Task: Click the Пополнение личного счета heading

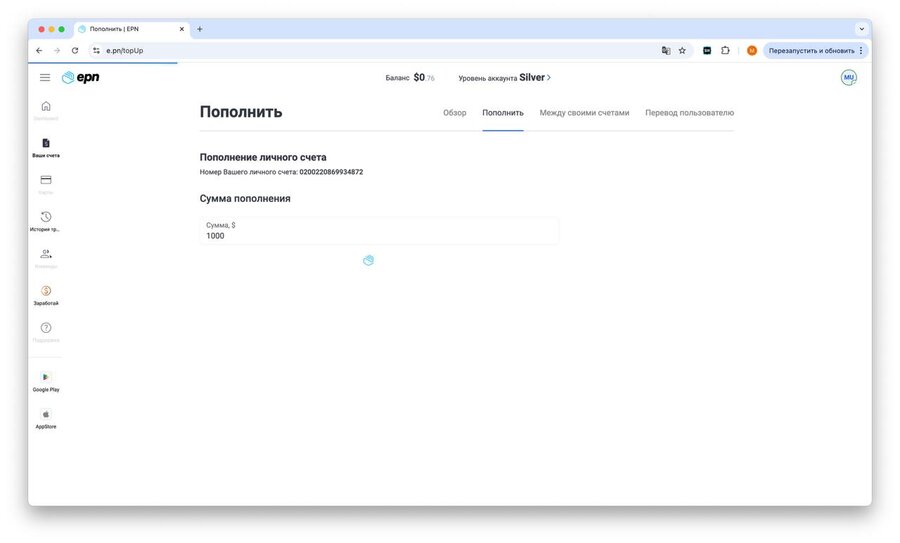Action: pos(263,157)
